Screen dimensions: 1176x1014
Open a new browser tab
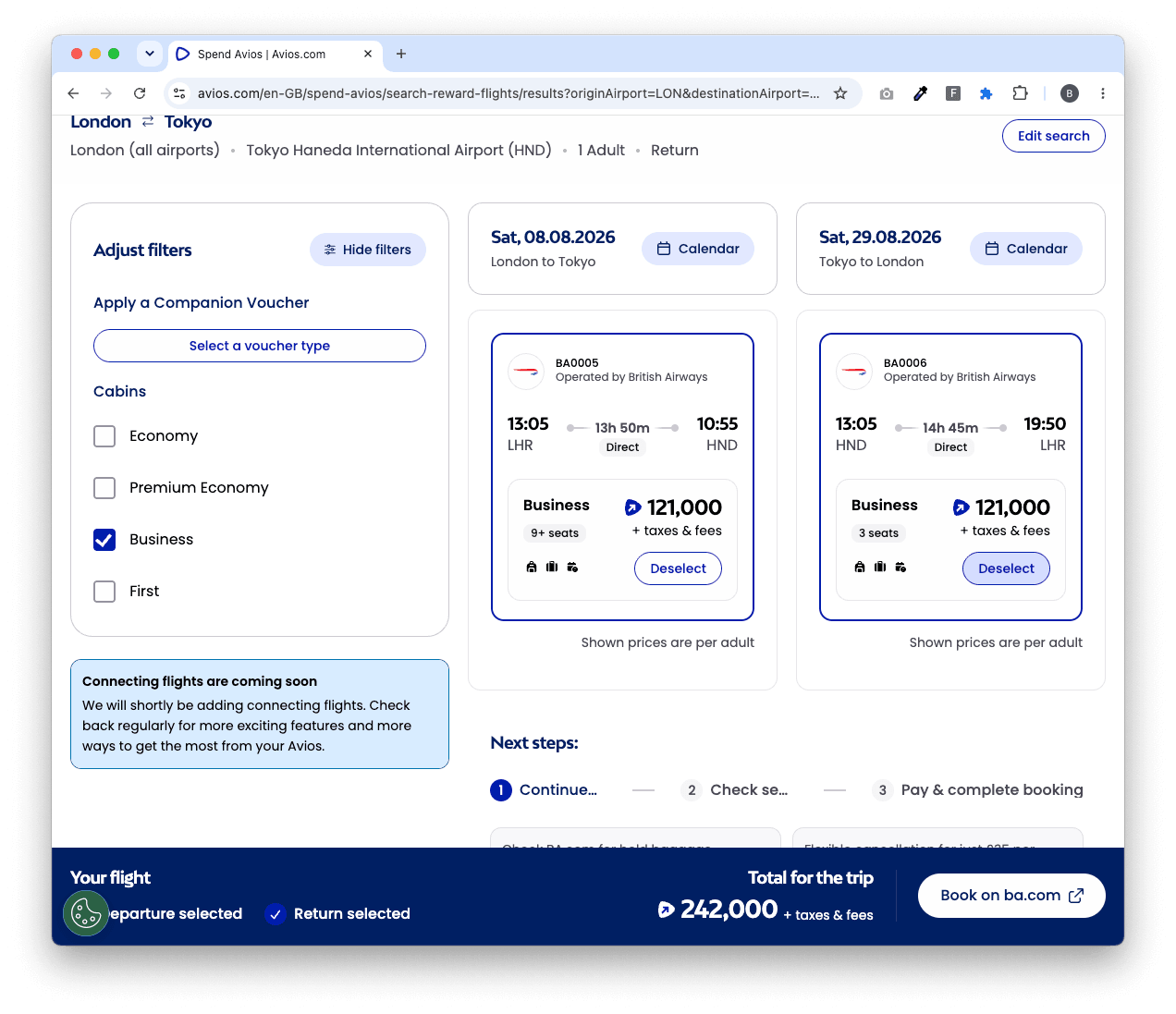tap(401, 54)
